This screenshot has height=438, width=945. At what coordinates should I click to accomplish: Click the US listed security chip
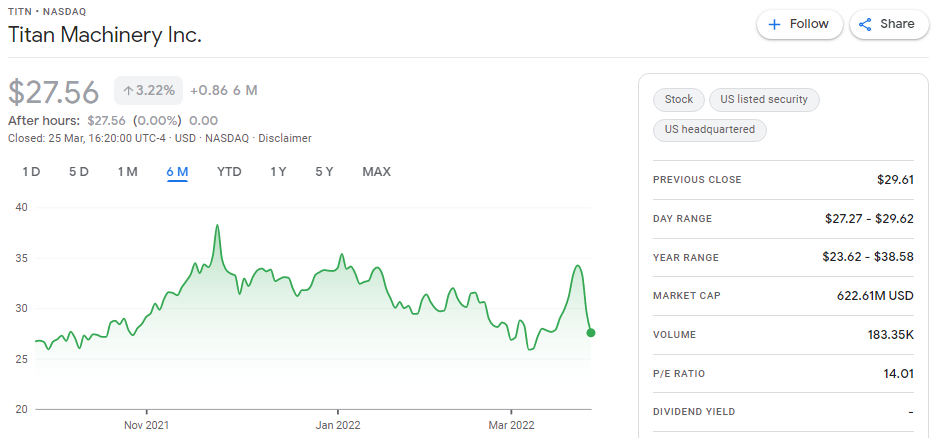point(764,99)
